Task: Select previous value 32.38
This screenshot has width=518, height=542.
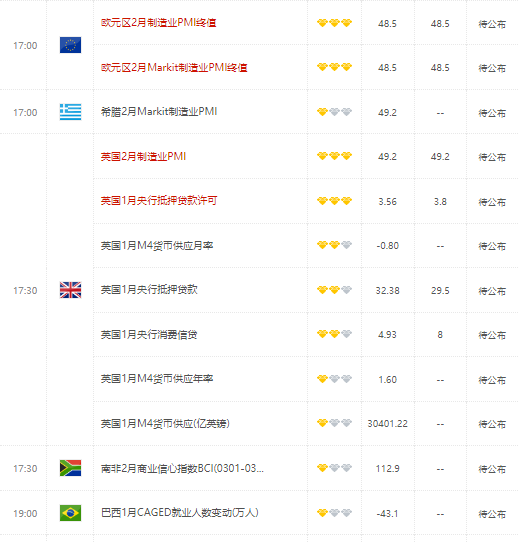Action: pos(387,291)
